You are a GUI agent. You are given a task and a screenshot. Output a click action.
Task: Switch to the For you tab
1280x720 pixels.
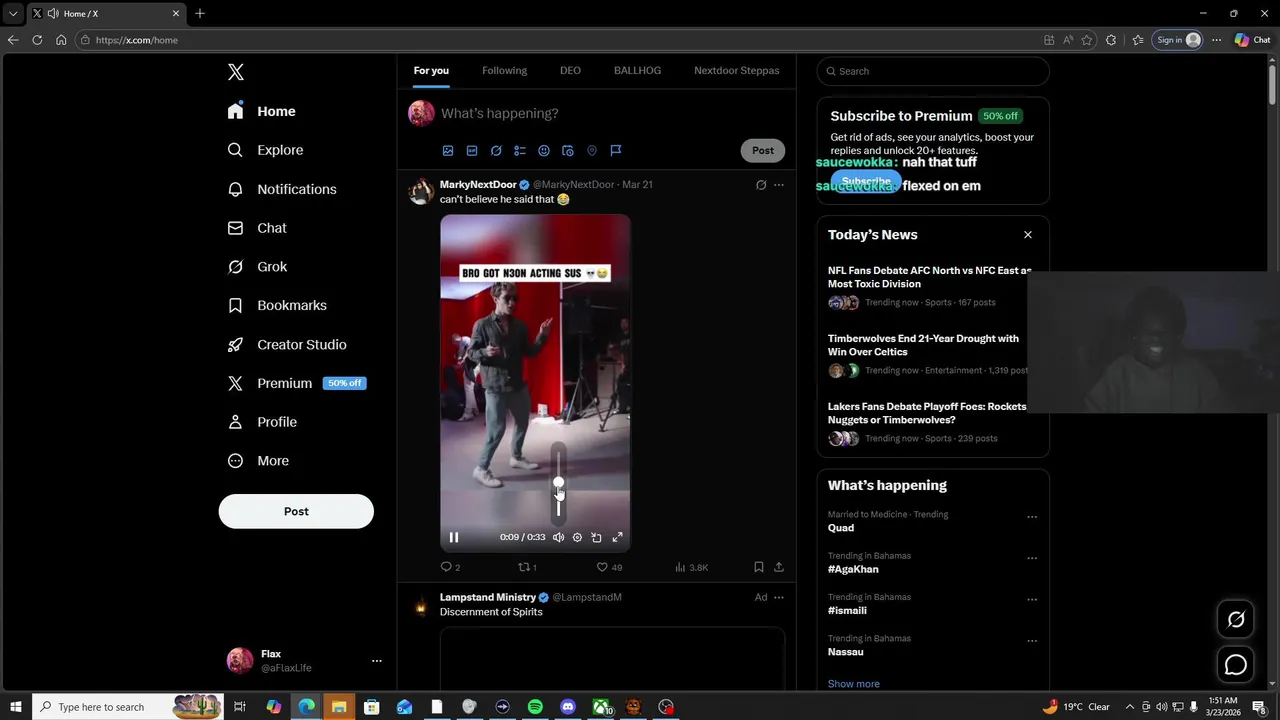pyautogui.click(x=431, y=70)
